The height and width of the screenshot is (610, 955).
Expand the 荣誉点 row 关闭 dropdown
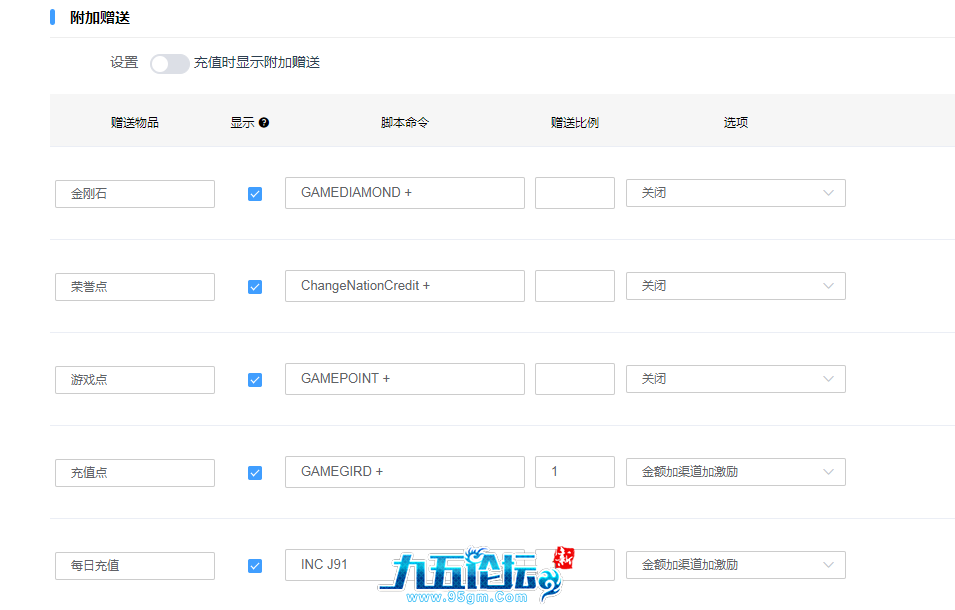point(735,286)
